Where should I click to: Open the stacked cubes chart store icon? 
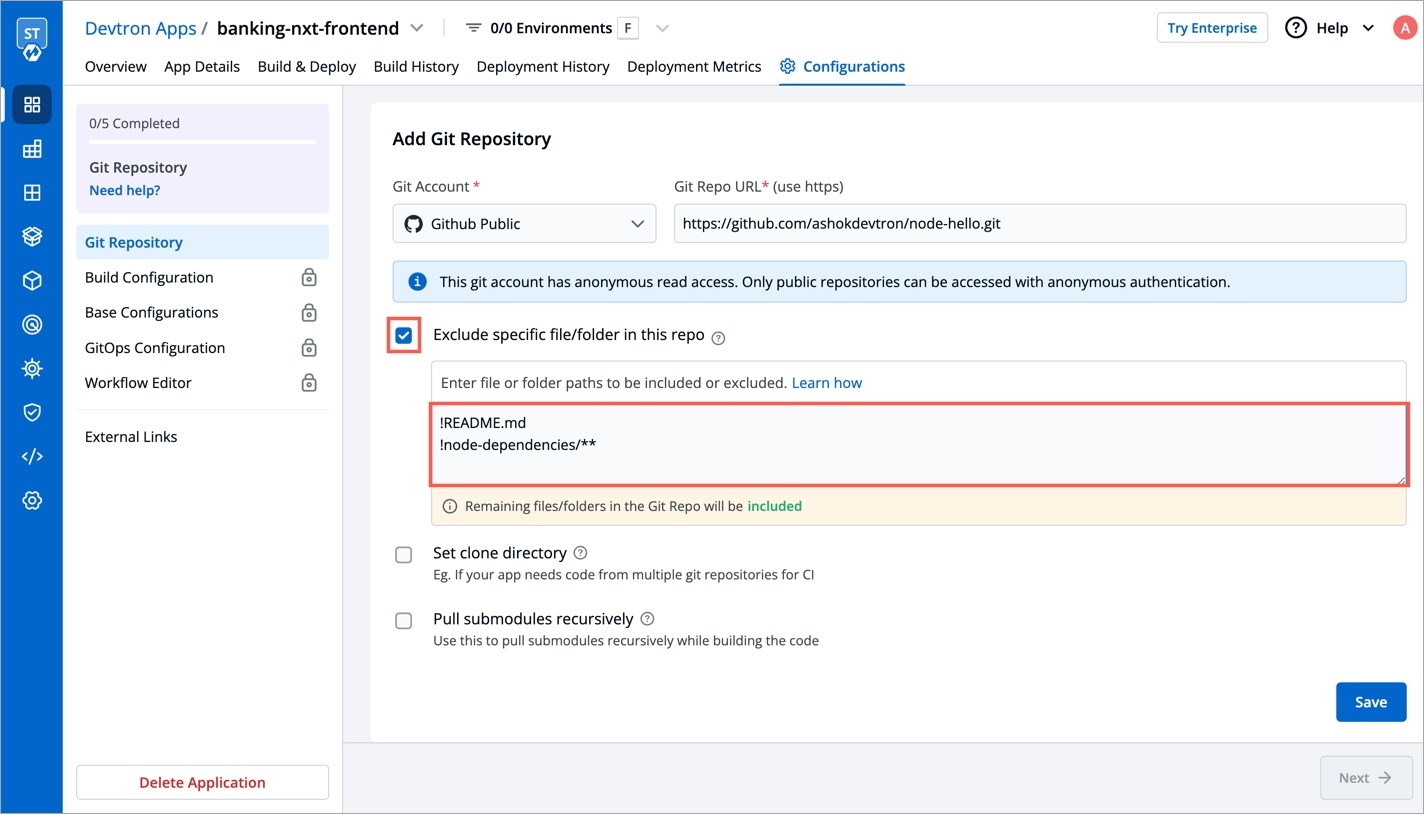pos(32,237)
